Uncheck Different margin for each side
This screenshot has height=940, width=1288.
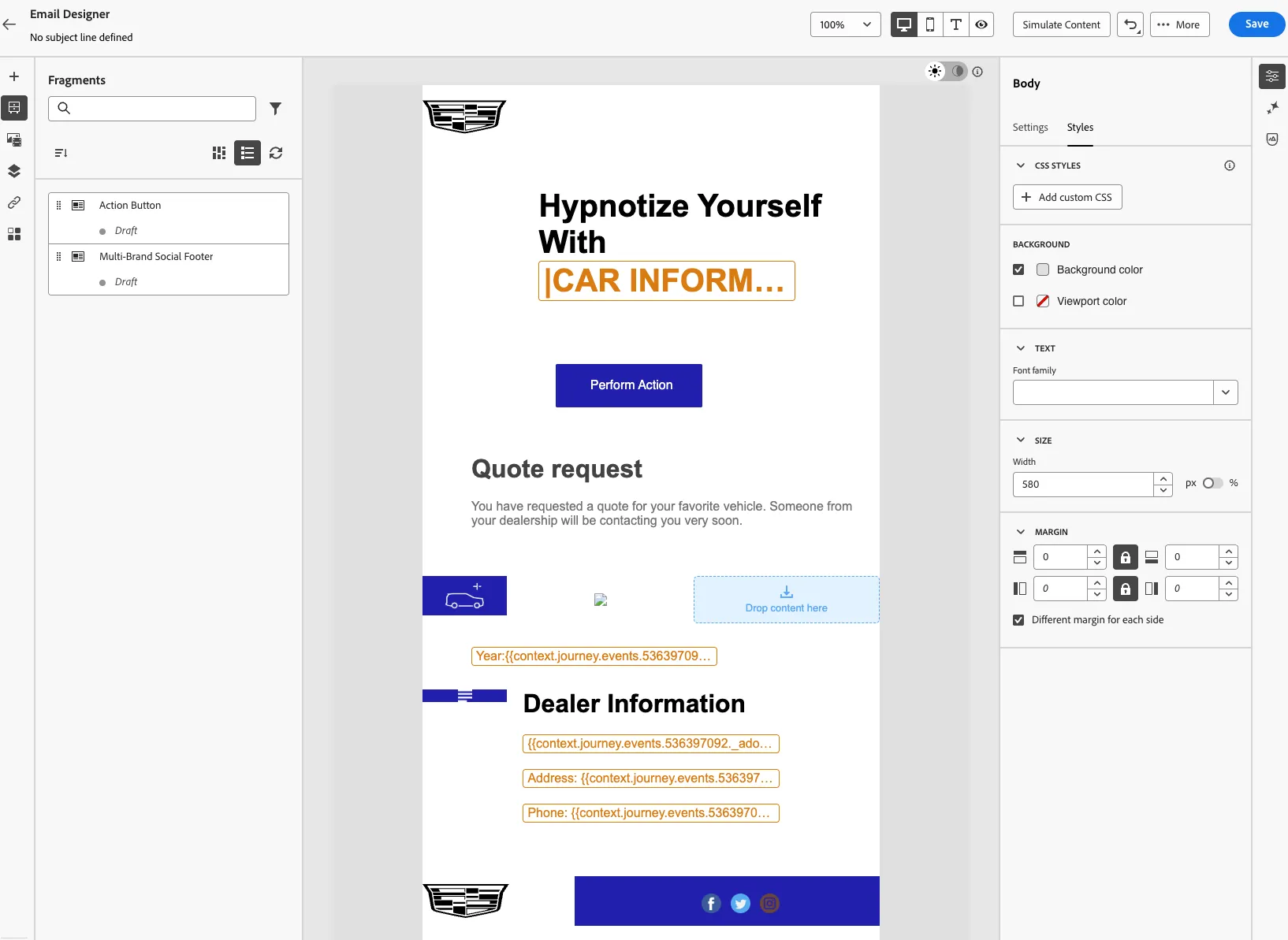coord(1018,620)
